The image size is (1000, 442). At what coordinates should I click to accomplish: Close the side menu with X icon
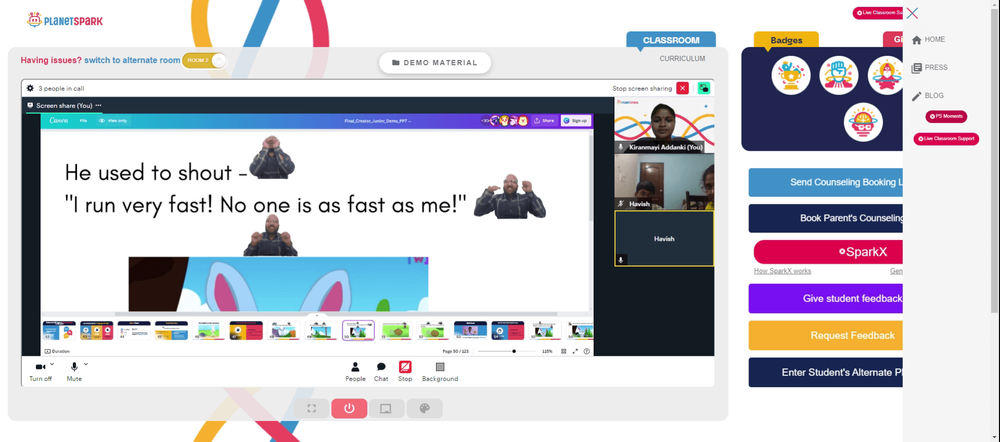(912, 13)
